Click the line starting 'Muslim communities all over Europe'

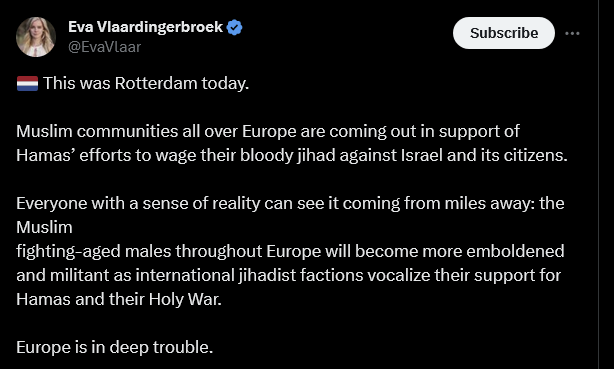pyautogui.click(x=268, y=132)
